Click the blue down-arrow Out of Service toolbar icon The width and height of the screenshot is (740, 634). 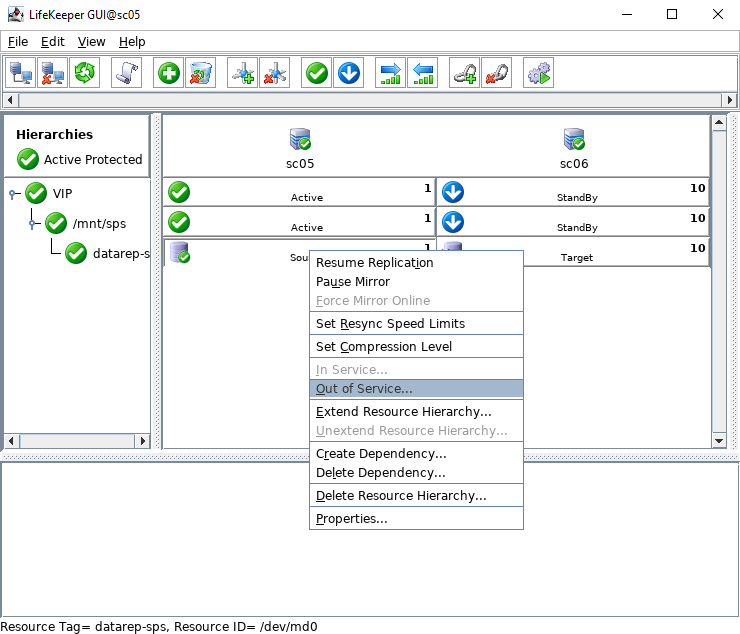pyautogui.click(x=349, y=73)
